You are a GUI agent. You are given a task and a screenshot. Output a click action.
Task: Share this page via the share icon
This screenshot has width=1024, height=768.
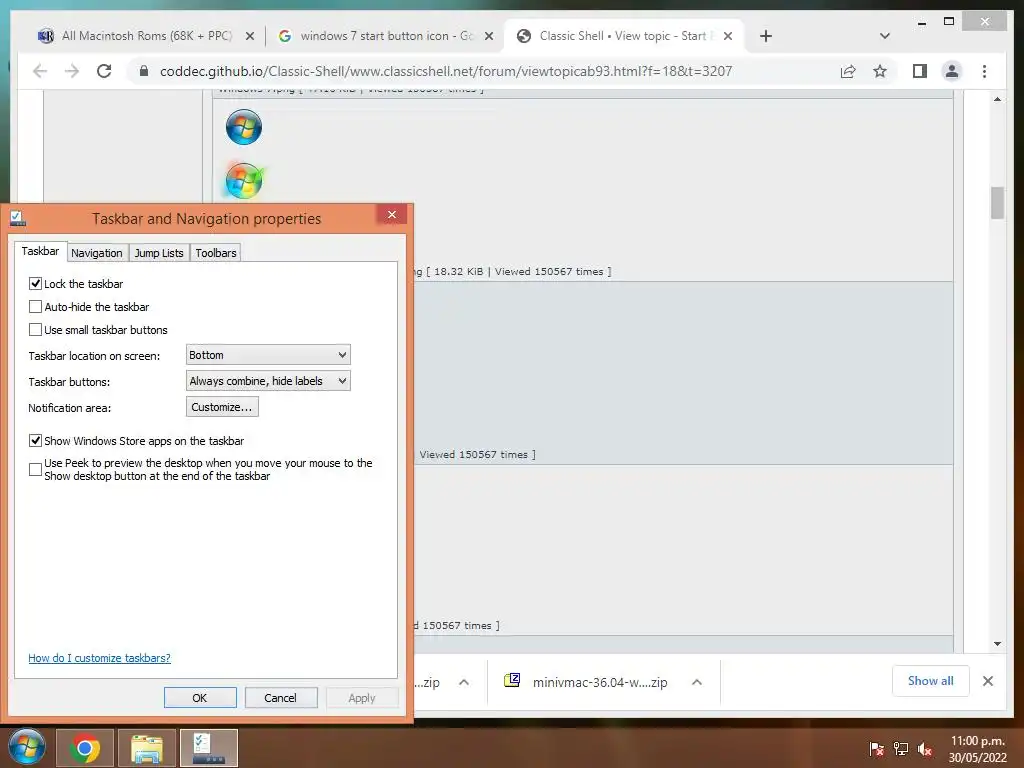(848, 71)
